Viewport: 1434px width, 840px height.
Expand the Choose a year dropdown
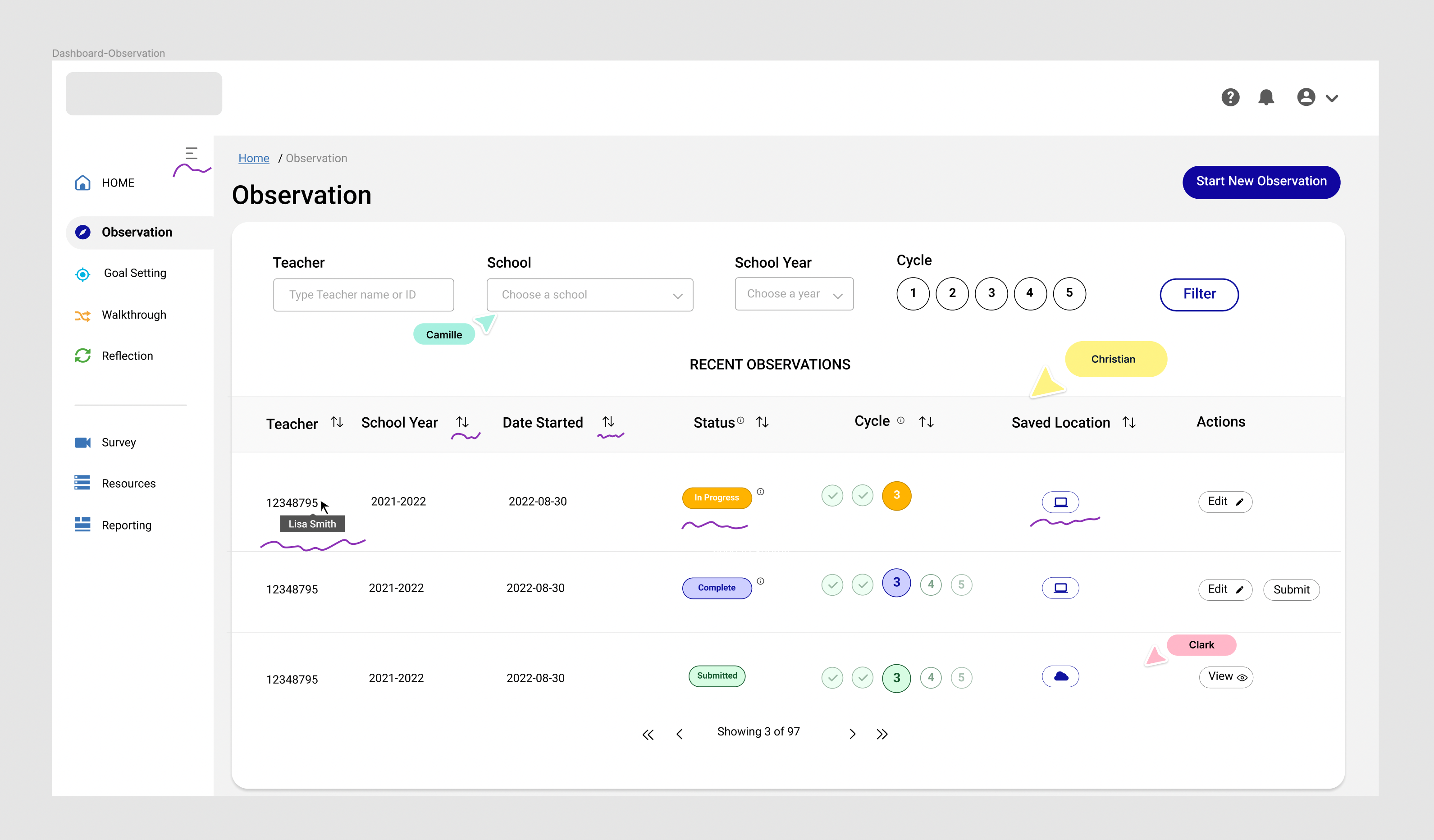coord(794,294)
